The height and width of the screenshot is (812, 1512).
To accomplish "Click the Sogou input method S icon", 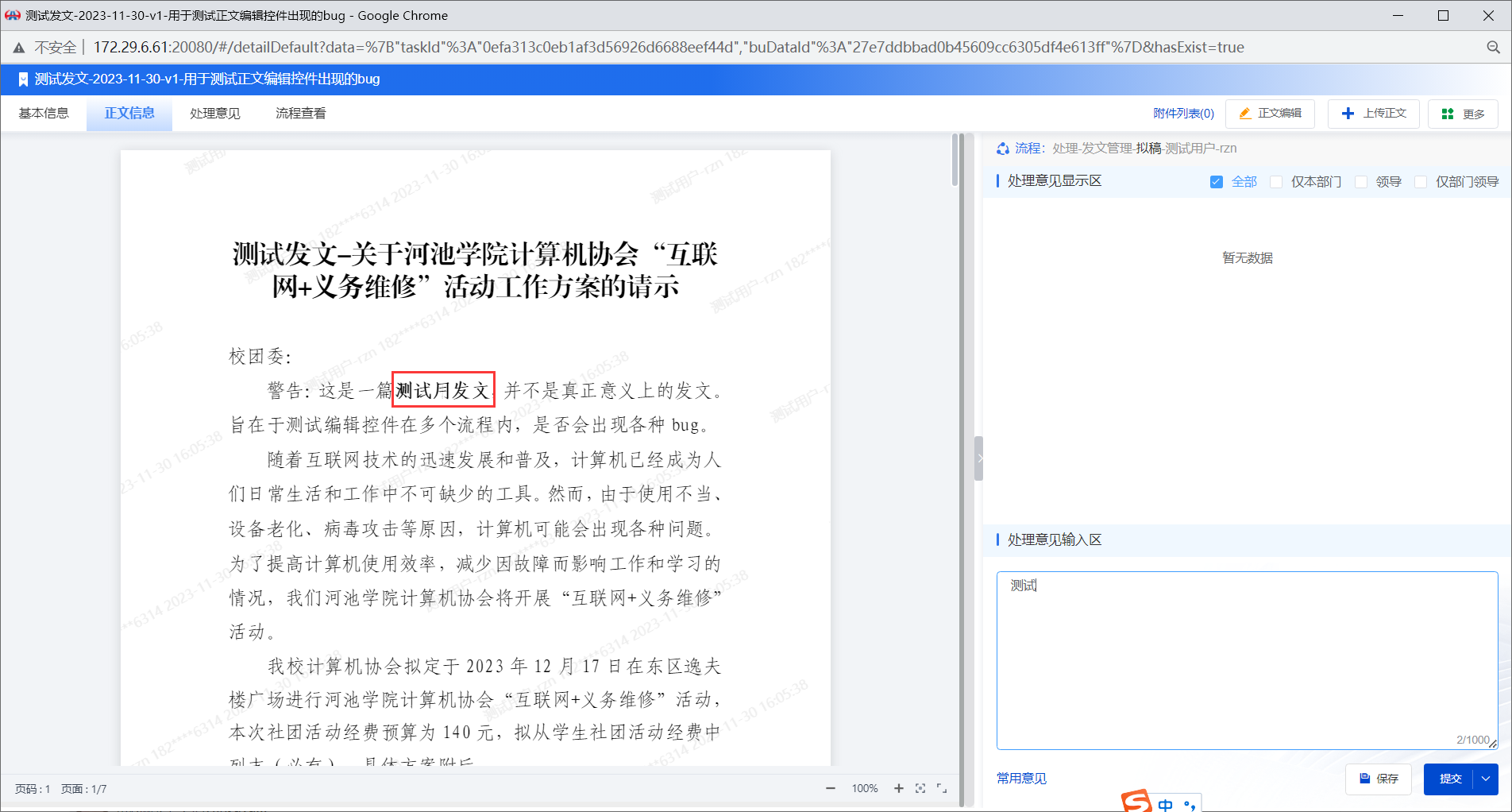I will pyautogui.click(x=1136, y=801).
